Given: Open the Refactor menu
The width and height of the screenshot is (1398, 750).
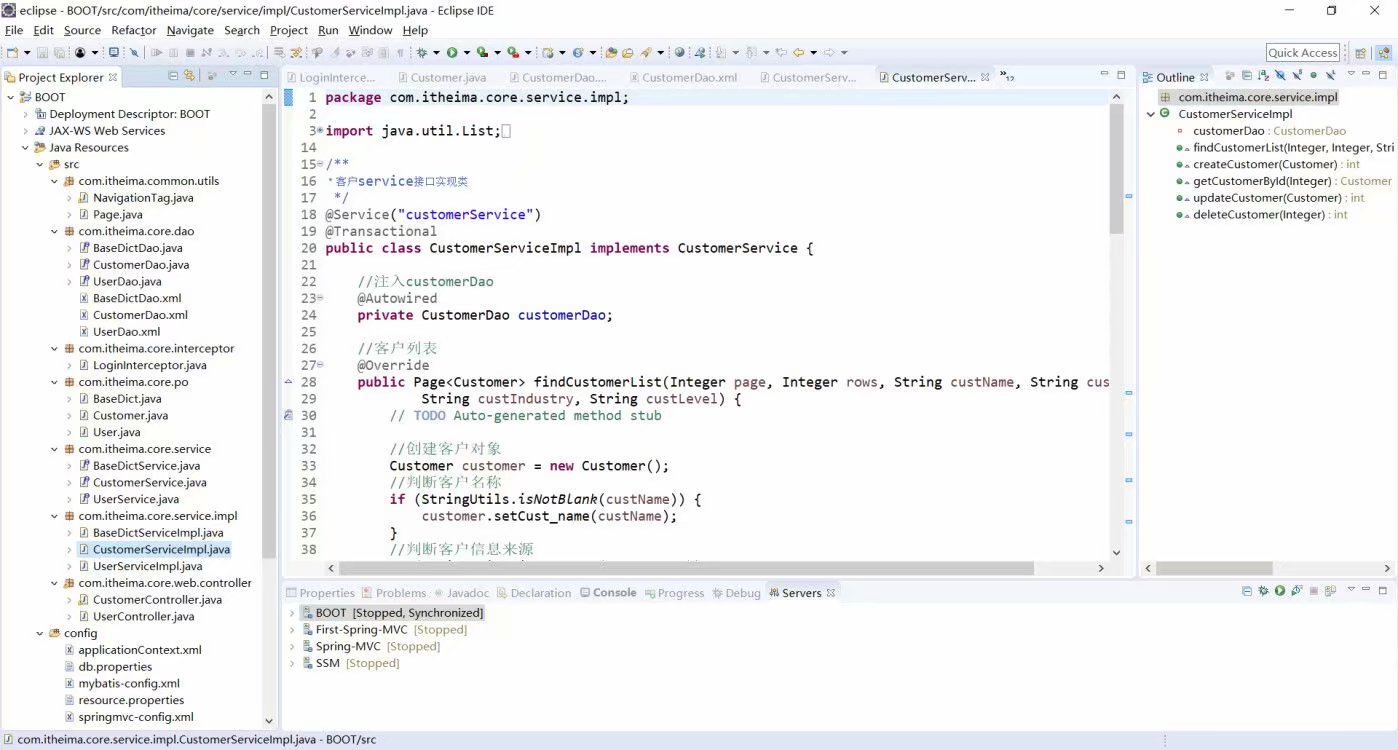Looking at the screenshot, I should 134,30.
